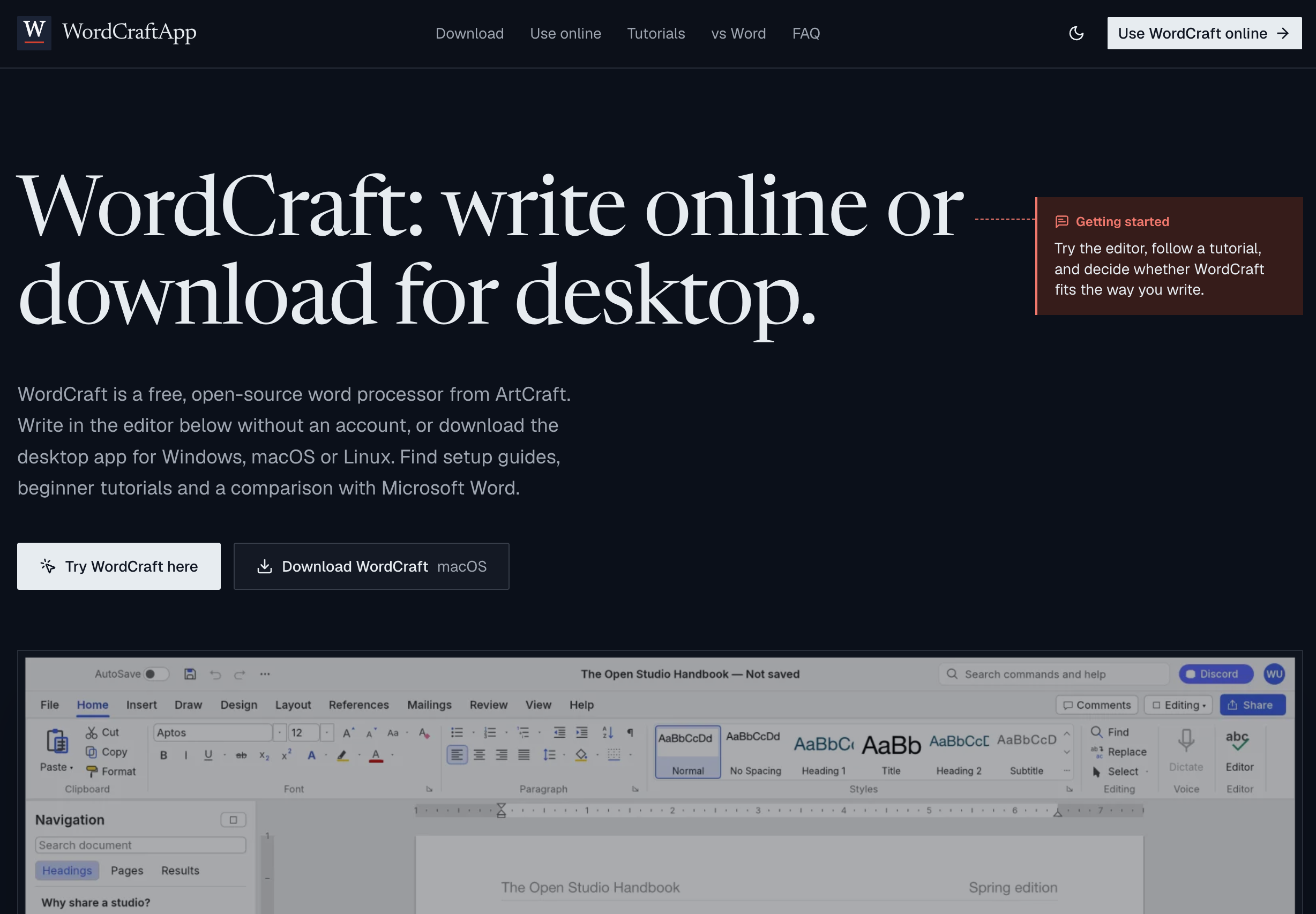Open Tutorials in the site navigation
The image size is (1316, 914).
click(x=656, y=33)
